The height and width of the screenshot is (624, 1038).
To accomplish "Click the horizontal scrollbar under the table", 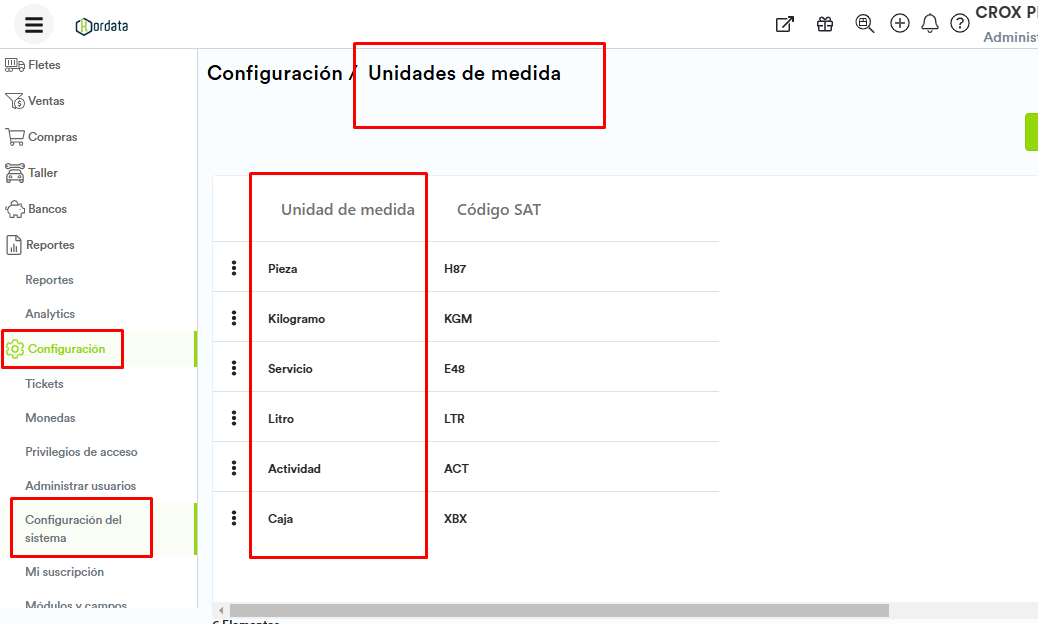I will coord(558,610).
